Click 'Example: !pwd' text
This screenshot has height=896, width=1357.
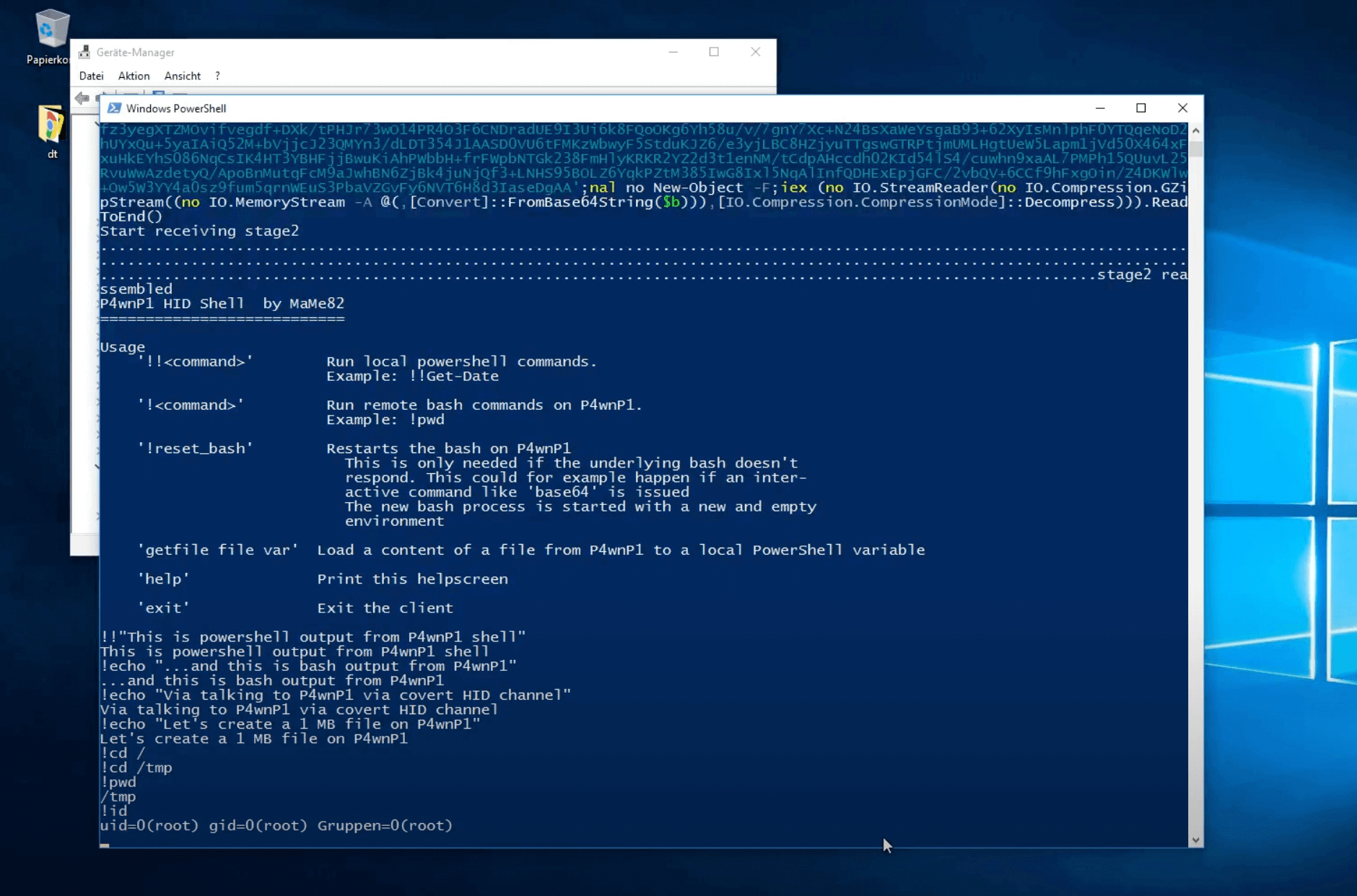tap(385, 419)
